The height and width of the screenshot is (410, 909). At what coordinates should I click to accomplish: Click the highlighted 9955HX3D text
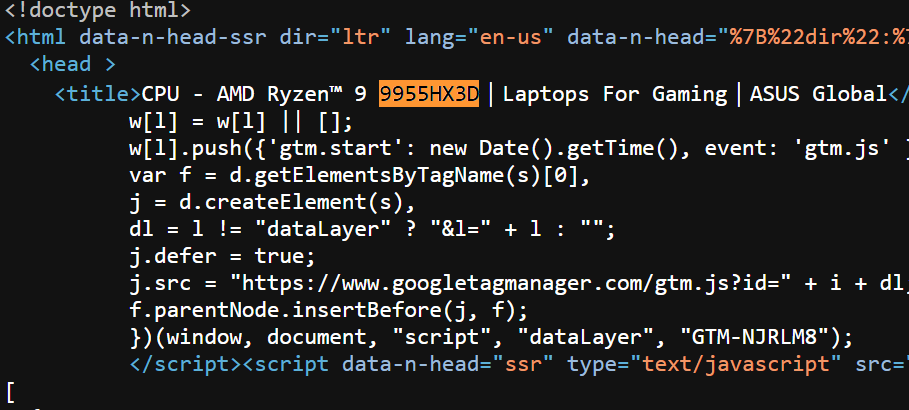[429, 94]
